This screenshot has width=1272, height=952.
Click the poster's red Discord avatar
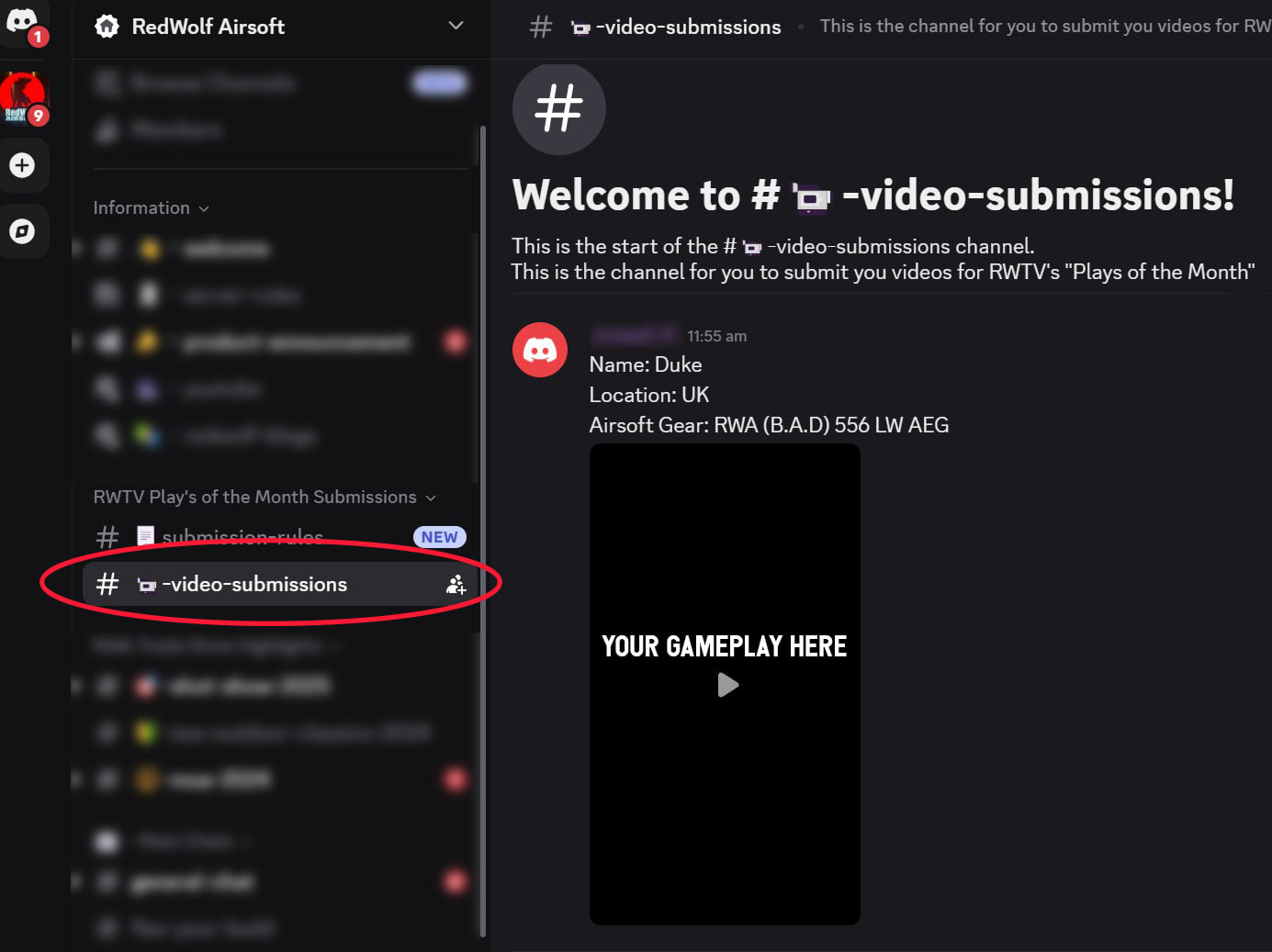pyautogui.click(x=540, y=350)
